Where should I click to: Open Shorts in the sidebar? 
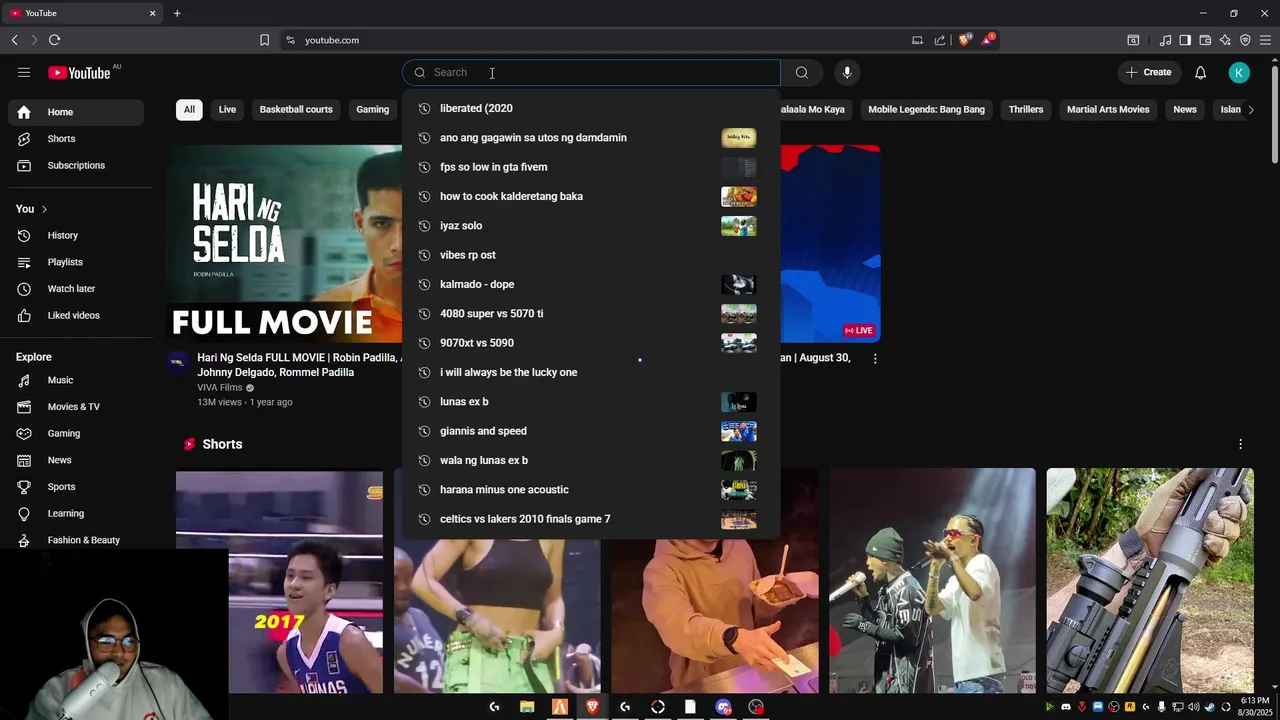click(78, 139)
